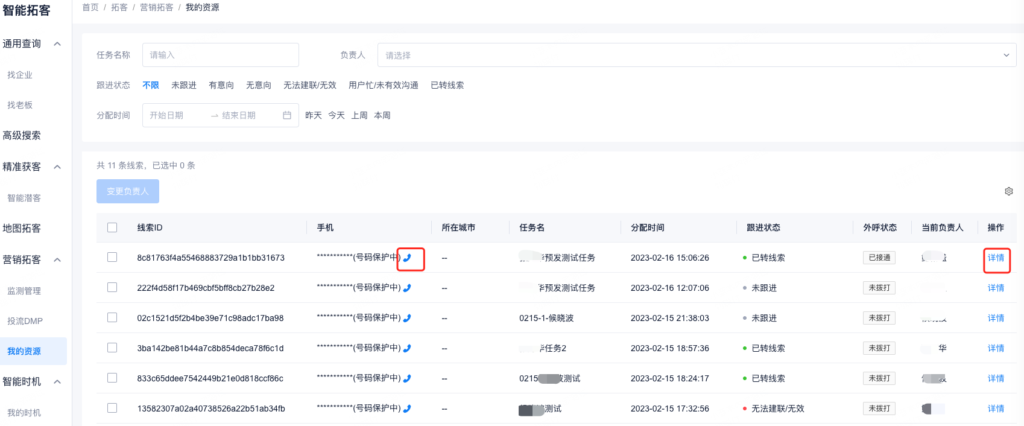Open calendar icon in date range field
Image resolution: width=1024 pixels, height=426 pixels.
(x=287, y=115)
